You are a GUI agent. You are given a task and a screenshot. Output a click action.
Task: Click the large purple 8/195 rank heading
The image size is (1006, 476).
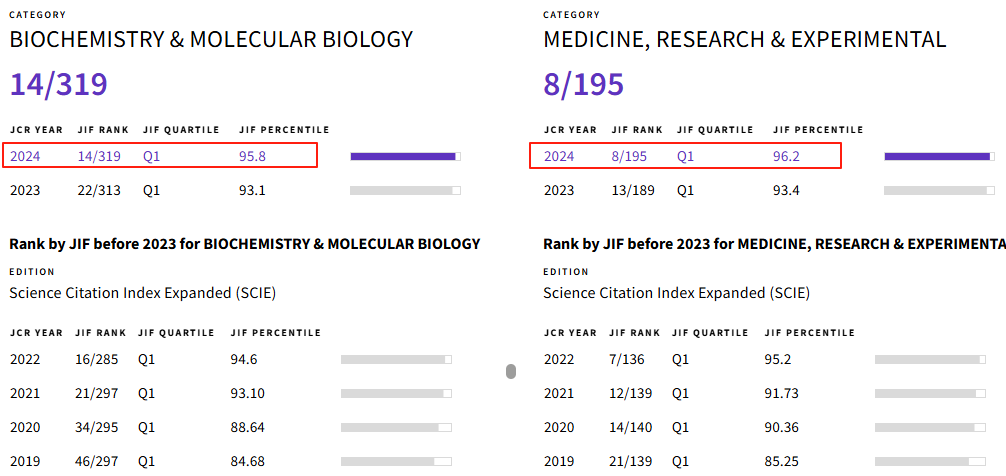point(583,84)
